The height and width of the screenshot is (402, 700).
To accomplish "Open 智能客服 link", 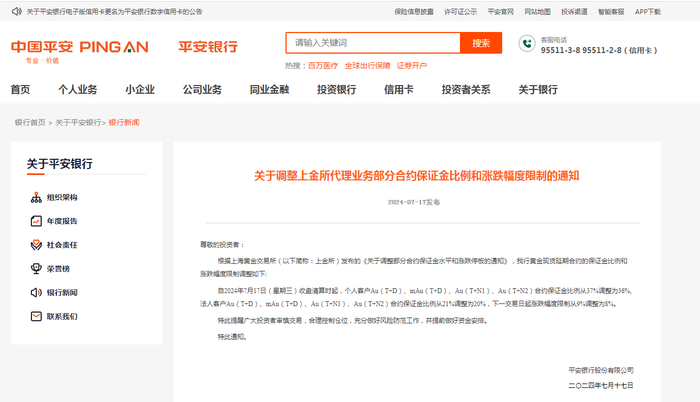I will (611, 12).
